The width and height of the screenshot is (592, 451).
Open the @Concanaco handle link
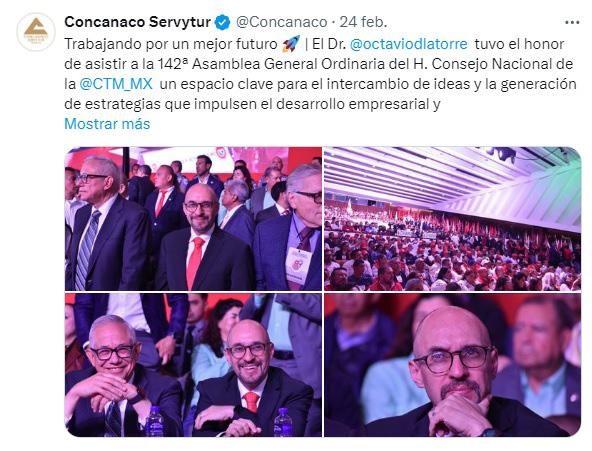coord(281,22)
